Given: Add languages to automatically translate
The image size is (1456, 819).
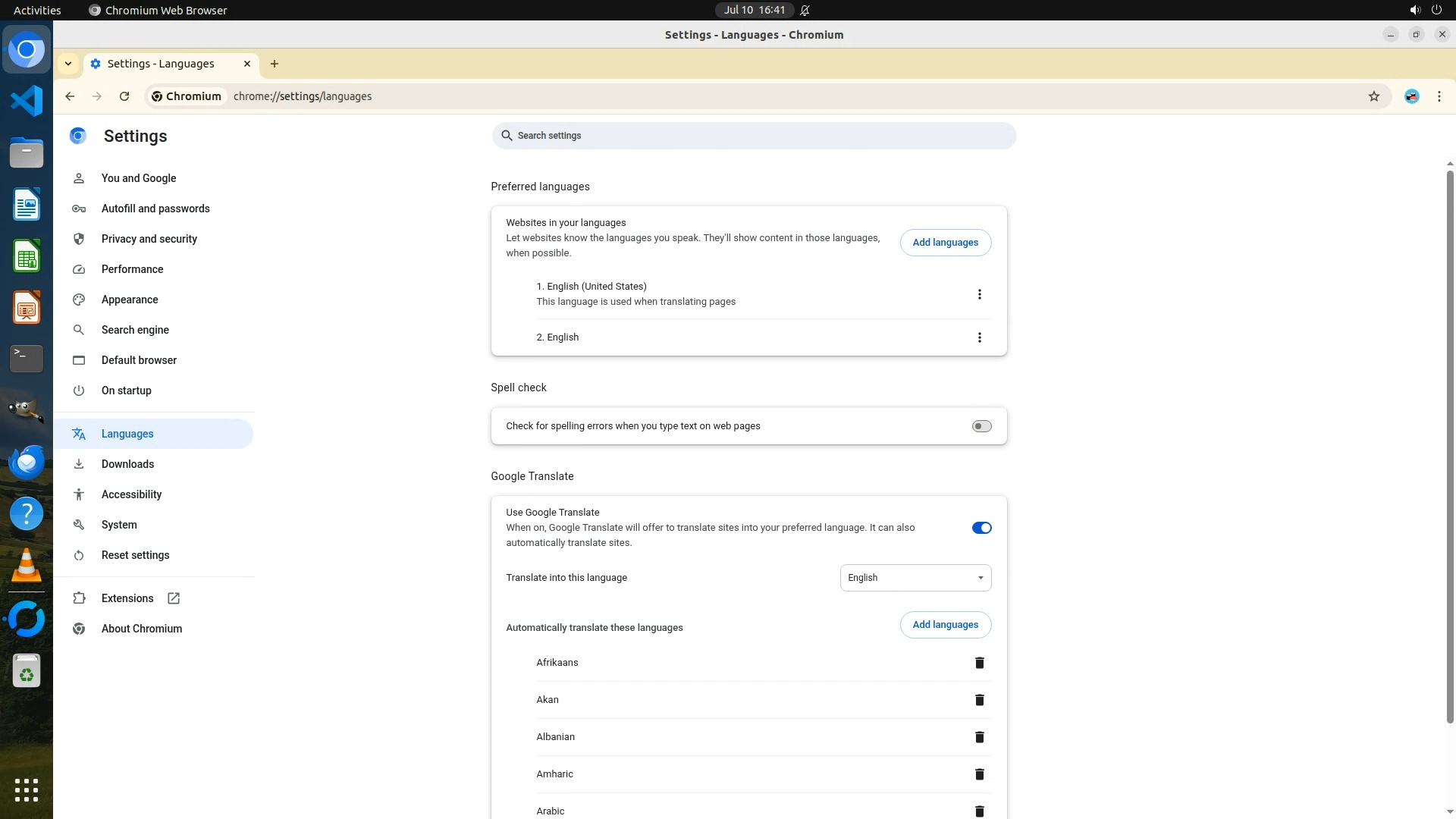Looking at the screenshot, I should pyautogui.click(x=945, y=625).
